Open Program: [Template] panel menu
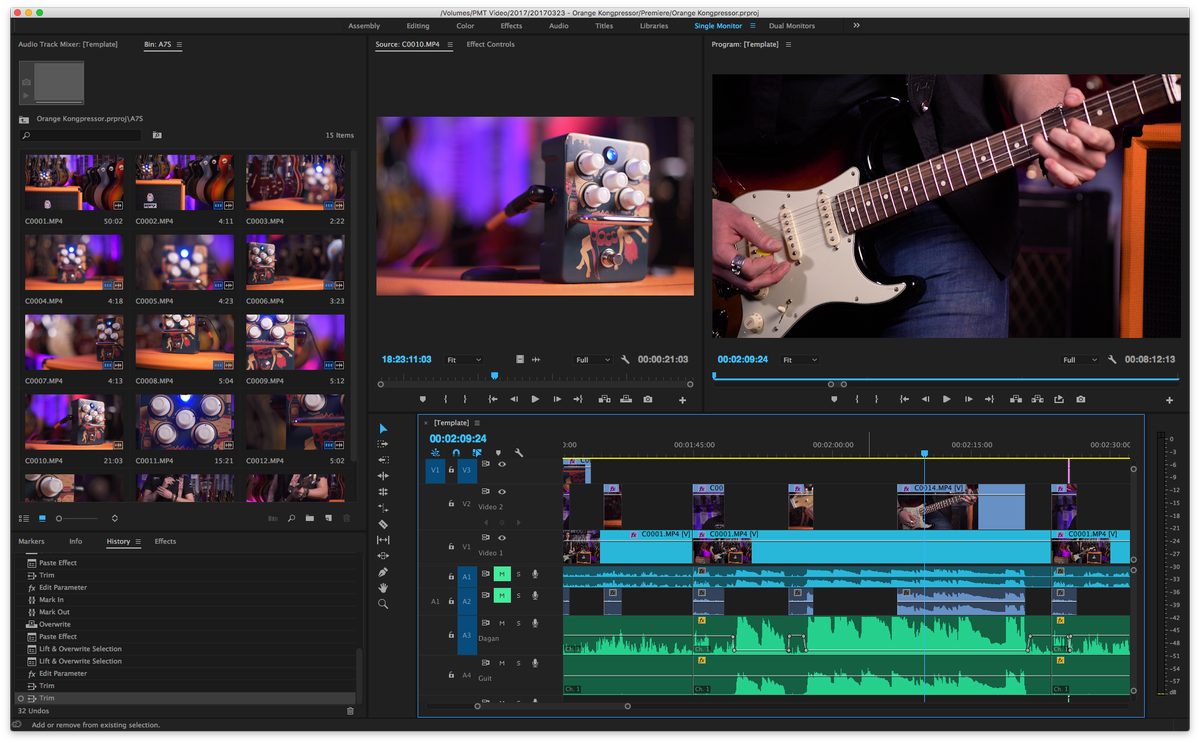The width and height of the screenshot is (1200, 744). click(788, 45)
